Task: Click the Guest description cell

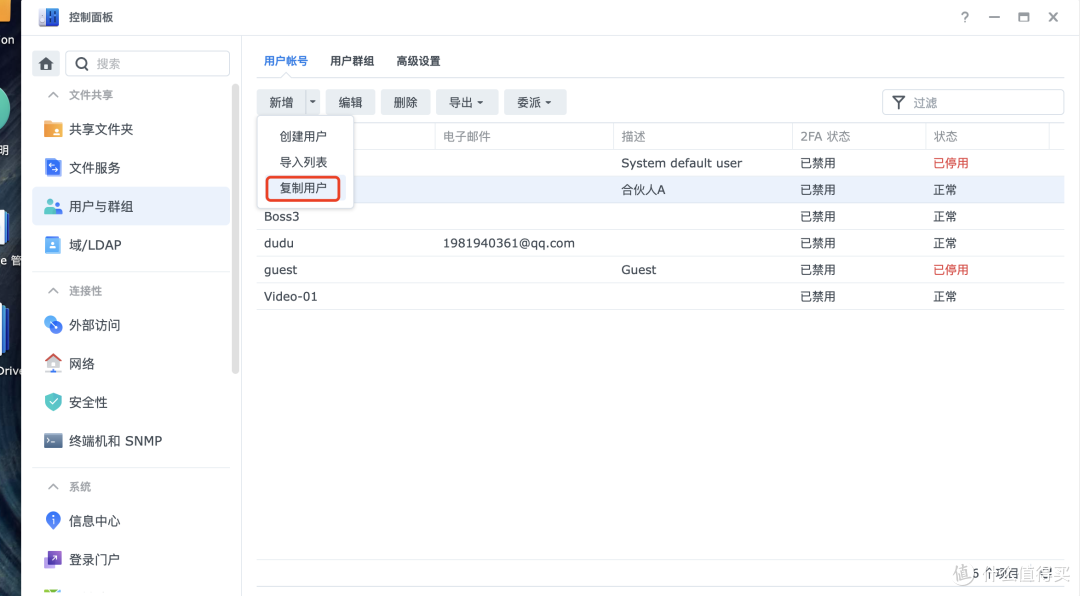Action: 638,269
